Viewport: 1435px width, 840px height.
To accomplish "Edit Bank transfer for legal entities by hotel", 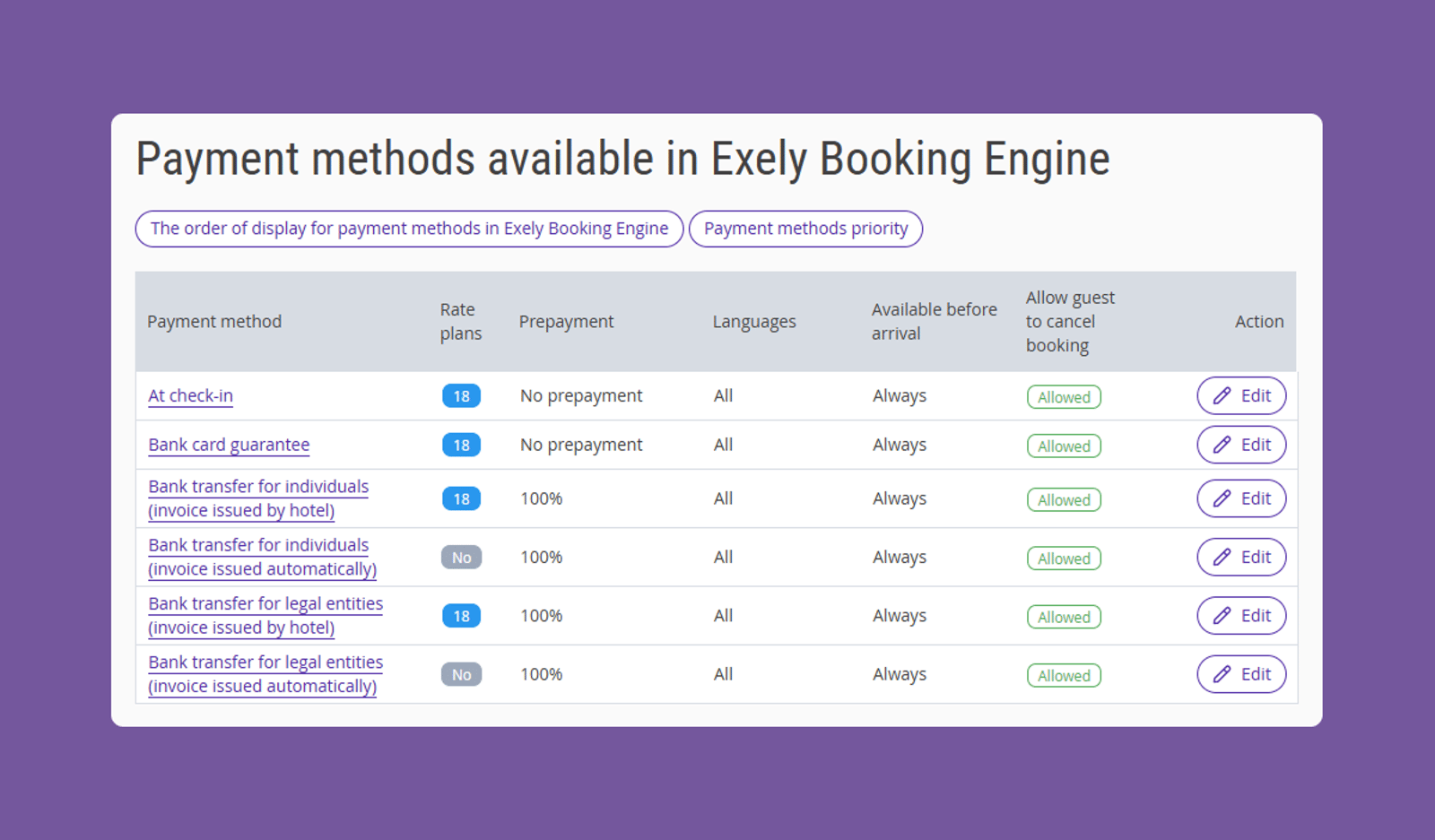I will [x=1241, y=616].
